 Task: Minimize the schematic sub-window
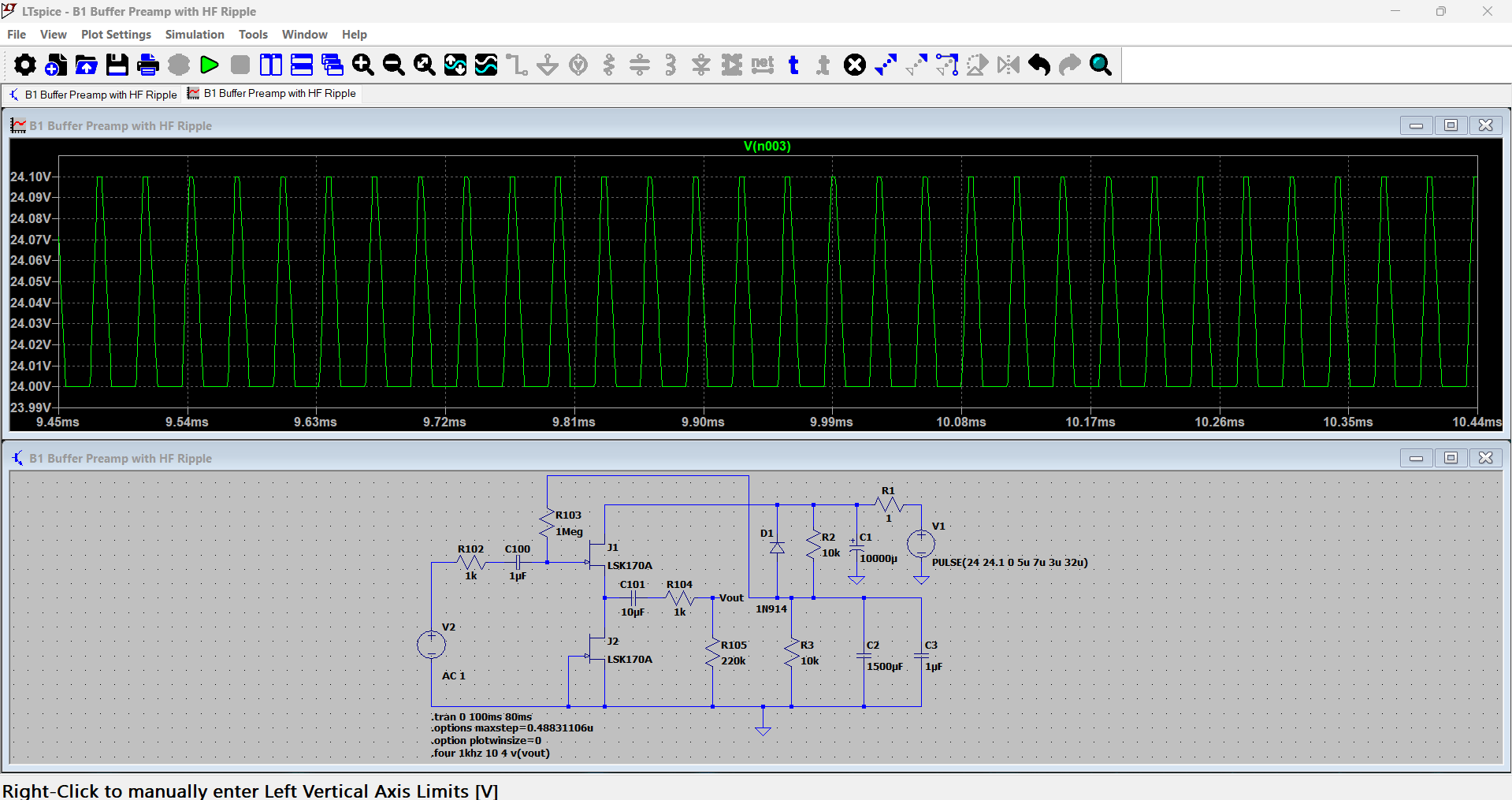1416,458
